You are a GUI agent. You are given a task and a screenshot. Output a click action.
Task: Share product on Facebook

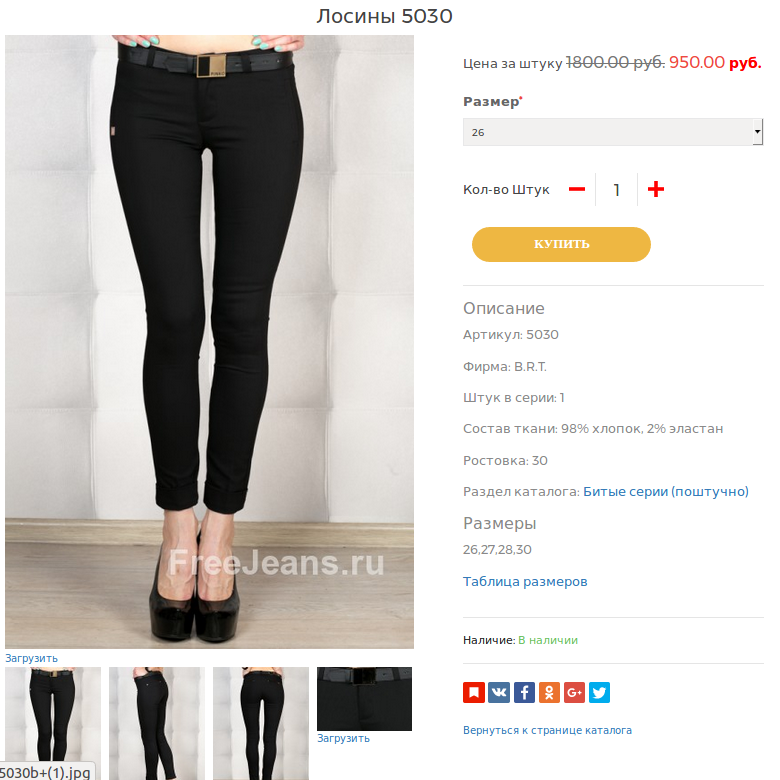point(524,692)
